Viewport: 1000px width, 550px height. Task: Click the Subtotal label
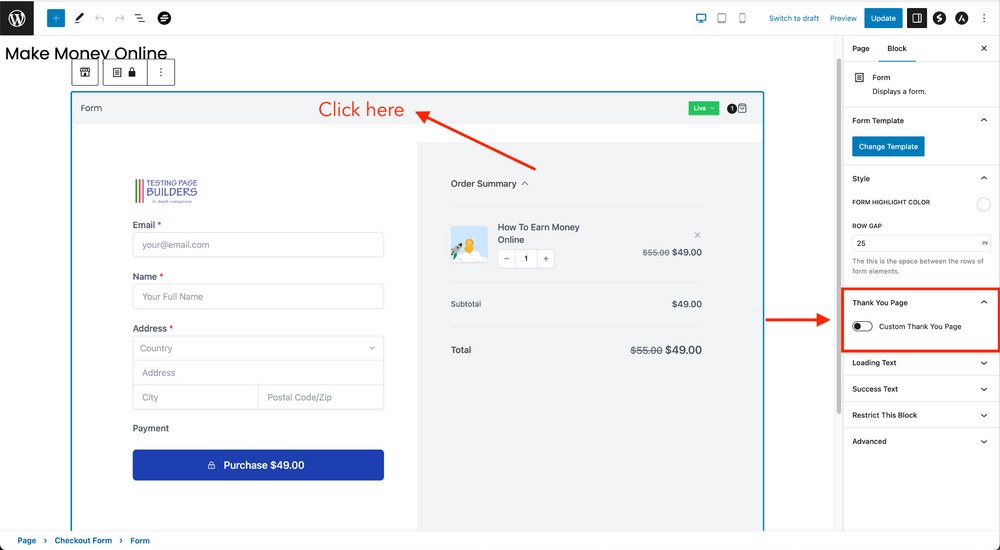pyautogui.click(x=466, y=304)
